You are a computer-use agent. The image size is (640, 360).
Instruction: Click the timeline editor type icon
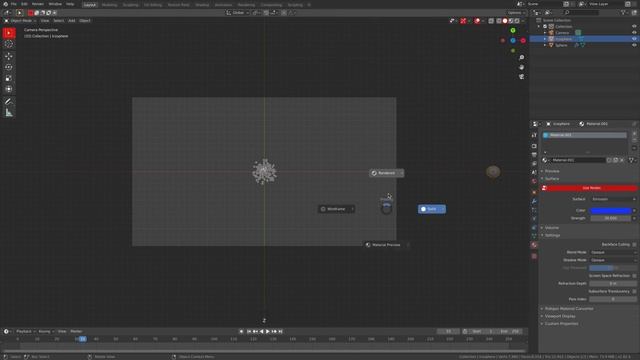pyautogui.click(x=6, y=331)
